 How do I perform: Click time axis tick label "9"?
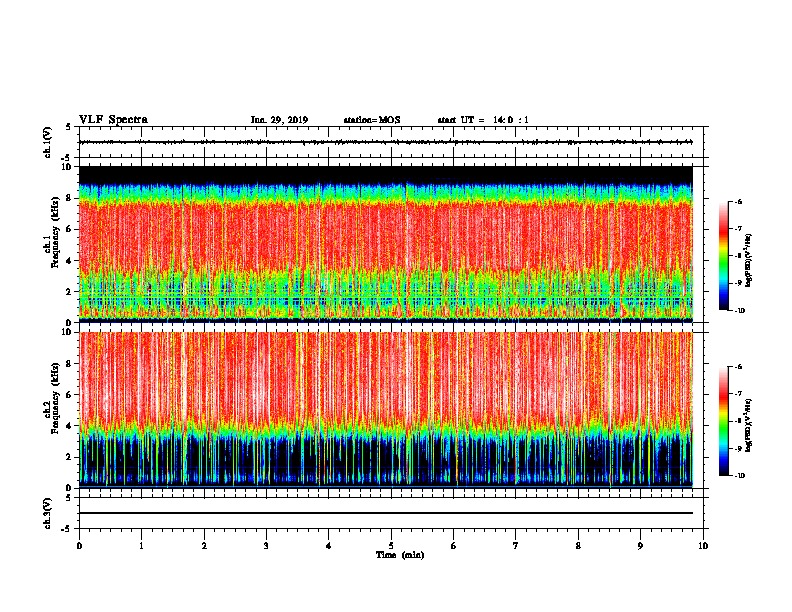tap(640, 546)
